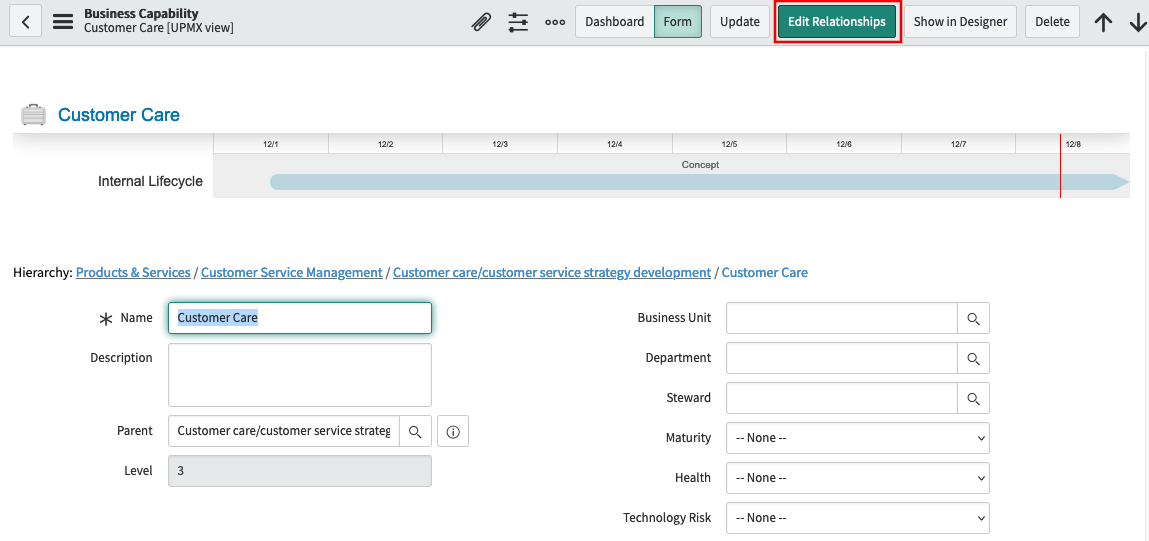Go back using the left chevron button

26,22
